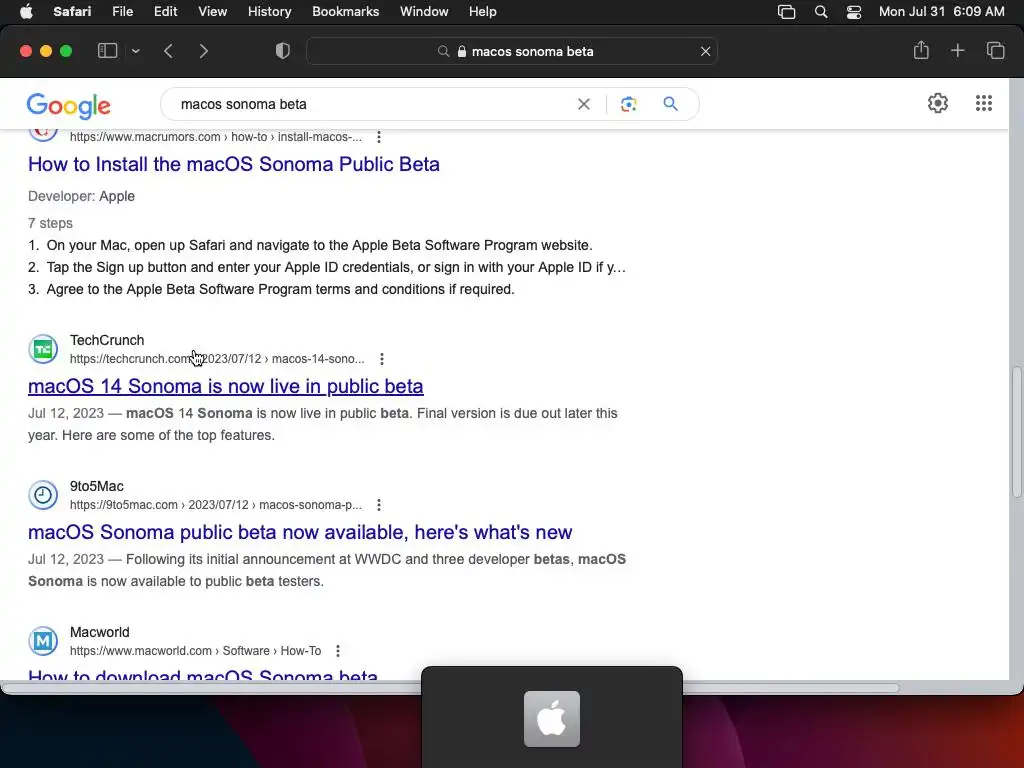Clear the Google search query

coord(584,104)
